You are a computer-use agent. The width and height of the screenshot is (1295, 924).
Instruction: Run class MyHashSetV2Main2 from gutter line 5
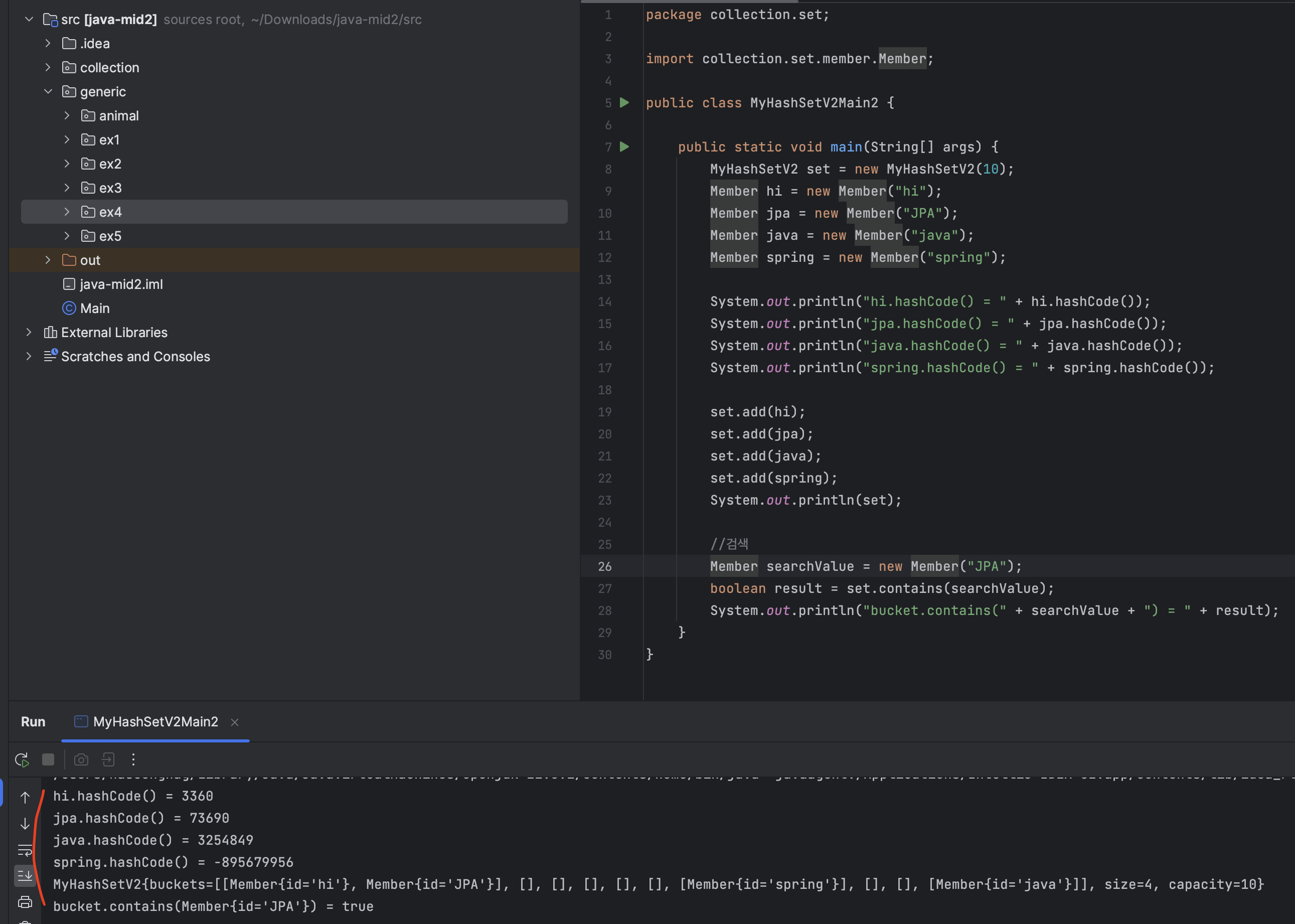click(x=624, y=103)
